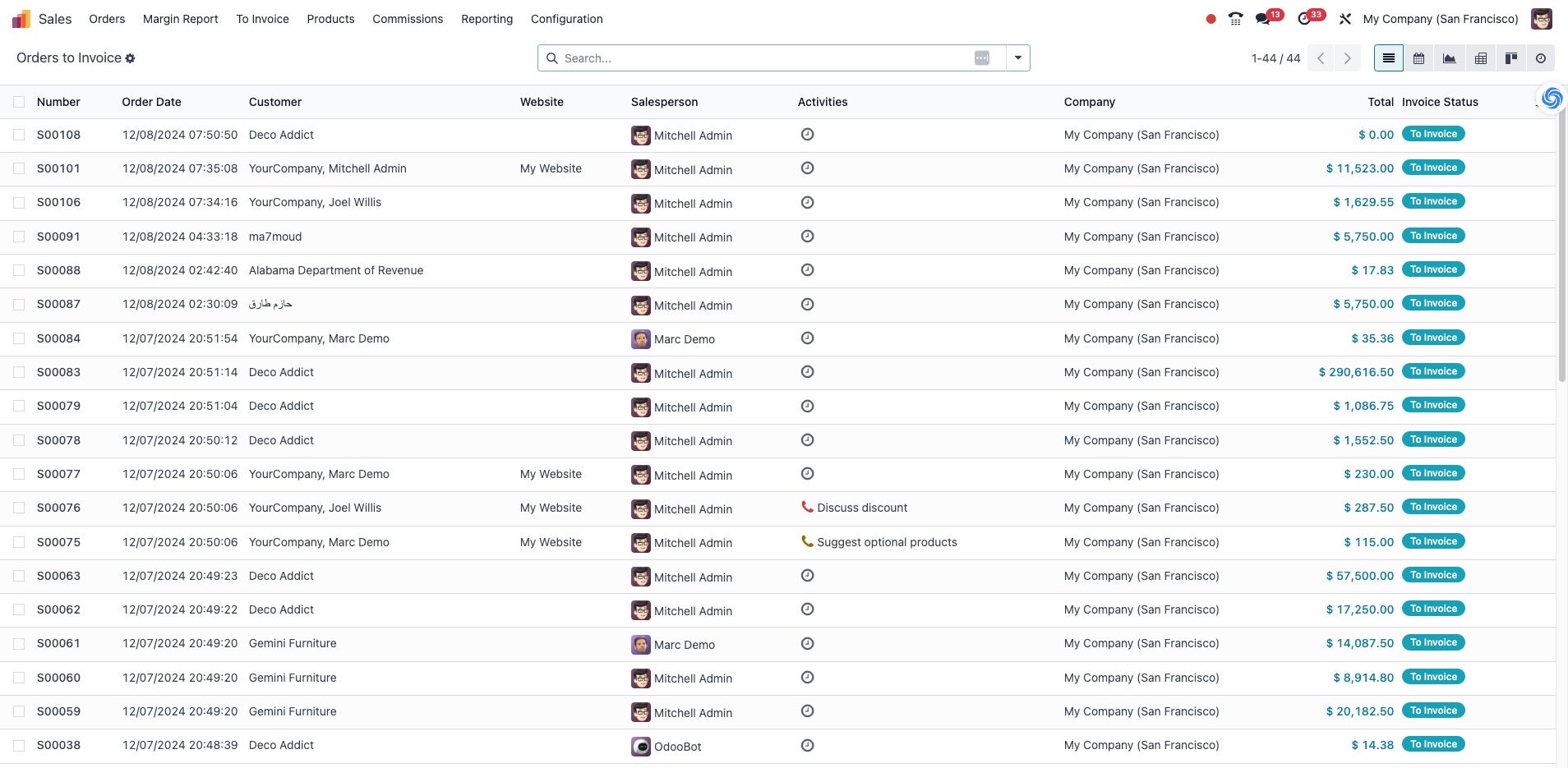Switch to pivot view
1568x768 pixels.
[1481, 58]
